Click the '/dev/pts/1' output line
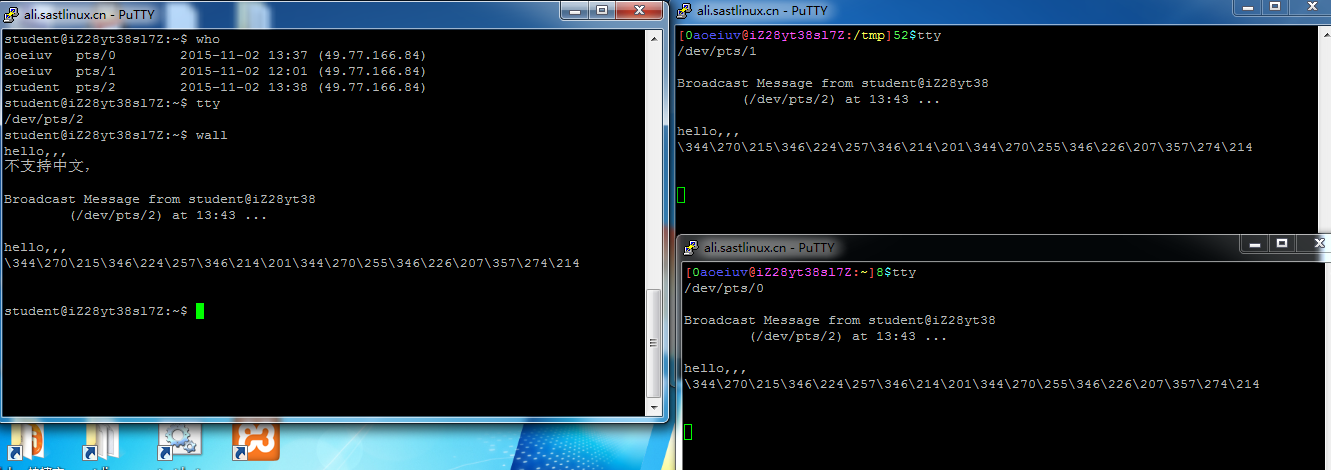The height and width of the screenshot is (470, 1331). point(717,51)
